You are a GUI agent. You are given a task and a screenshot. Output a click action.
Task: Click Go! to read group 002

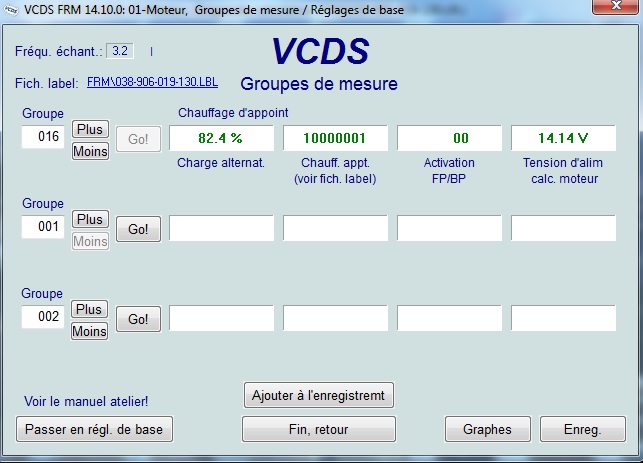click(x=138, y=319)
